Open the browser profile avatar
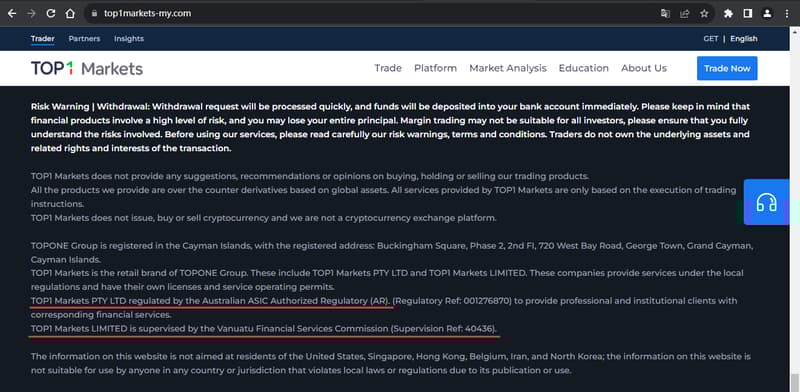Viewport: 800px width, 392px height. click(x=767, y=14)
